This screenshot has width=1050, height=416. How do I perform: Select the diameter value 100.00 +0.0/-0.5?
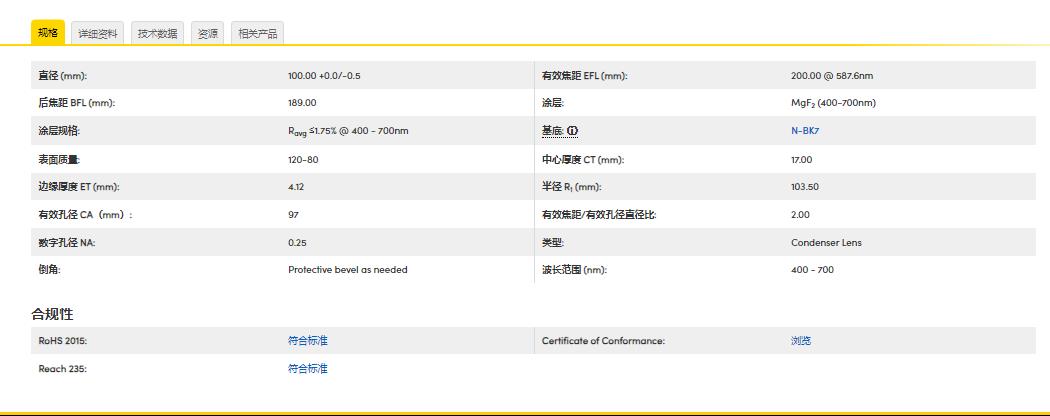324,76
